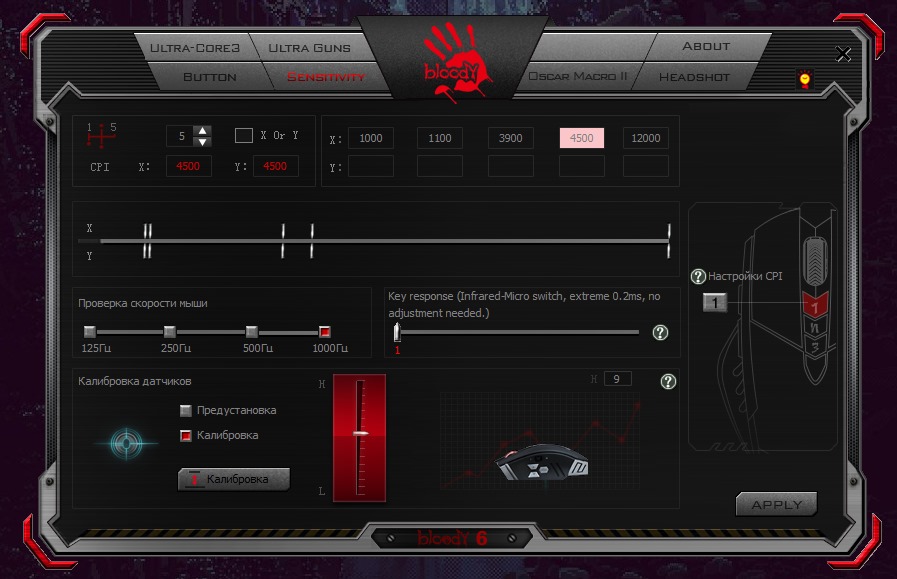
Task: Click the sensor calibration target icon
Action: pos(126,443)
